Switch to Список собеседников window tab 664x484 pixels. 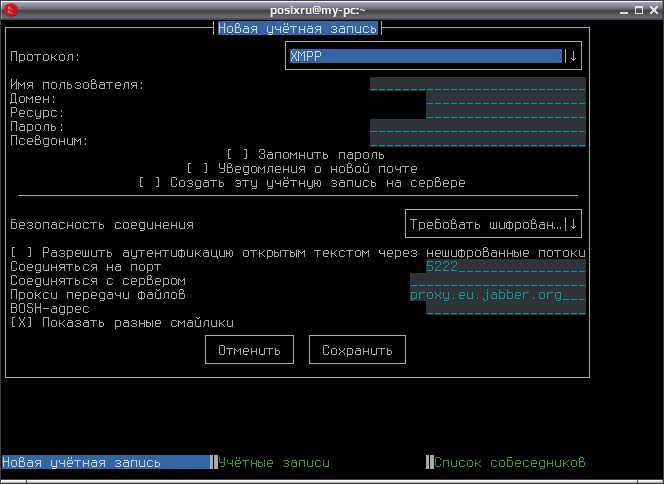point(510,462)
